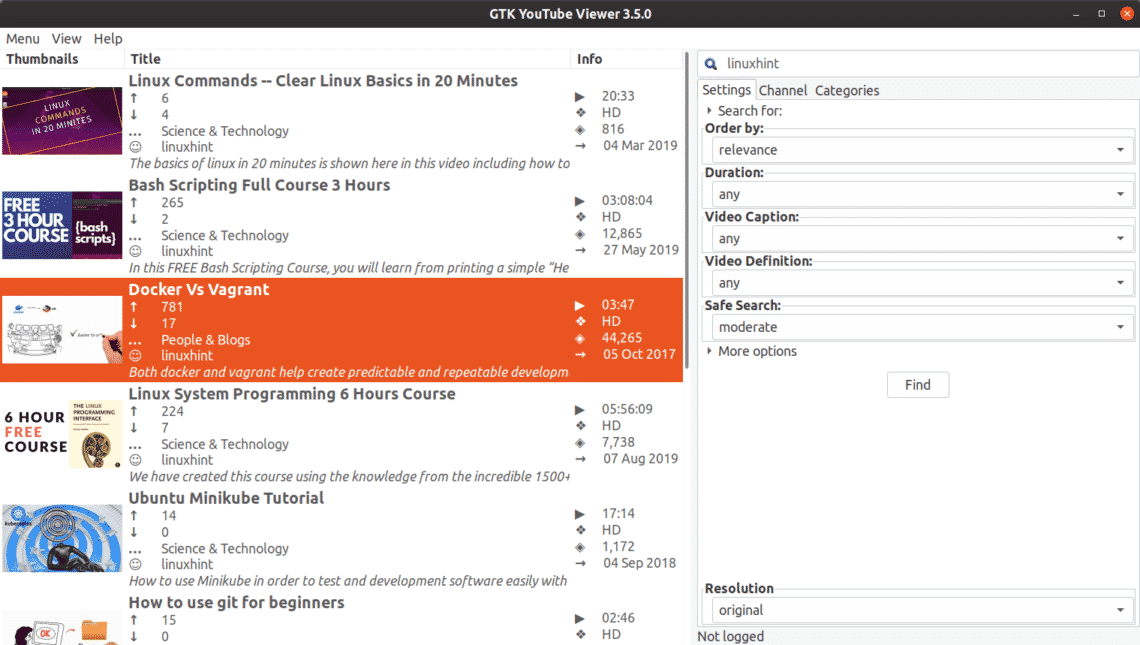The width and height of the screenshot is (1140, 645).
Task: Open the Order by relevance dropdown
Action: pyautogui.click(x=922, y=150)
